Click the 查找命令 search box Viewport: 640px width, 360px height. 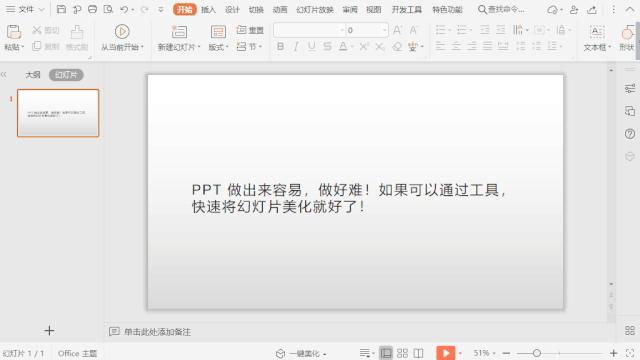click(x=501, y=9)
